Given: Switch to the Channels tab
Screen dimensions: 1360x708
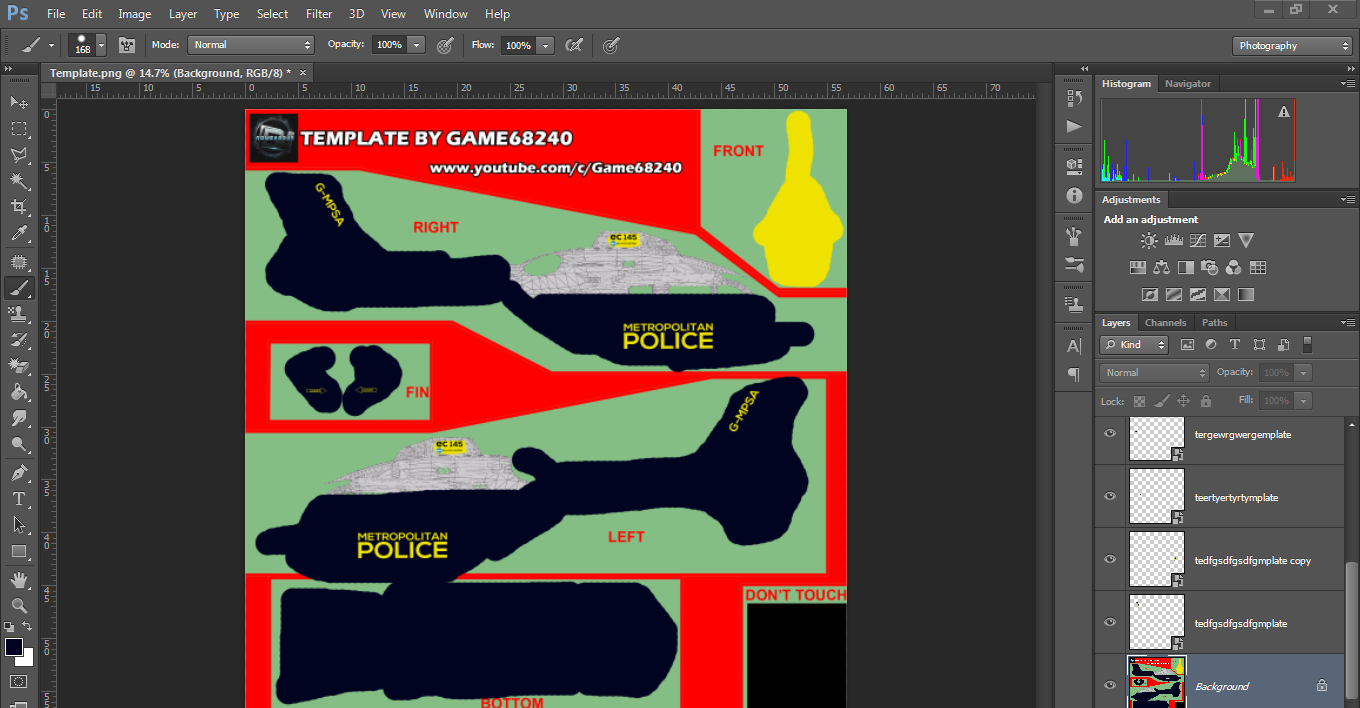Looking at the screenshot, I should tap(1165, 323).
